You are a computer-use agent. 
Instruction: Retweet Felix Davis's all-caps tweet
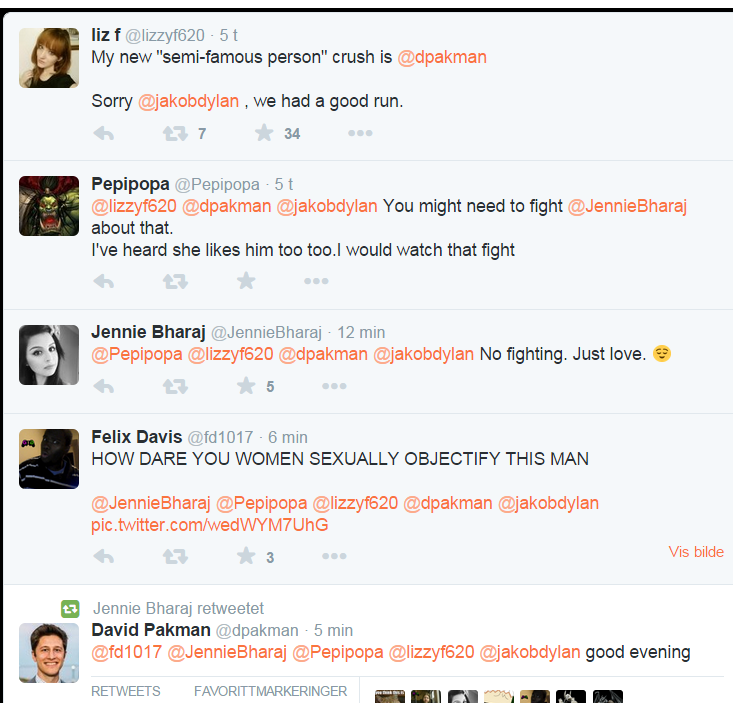pos(175,557)
